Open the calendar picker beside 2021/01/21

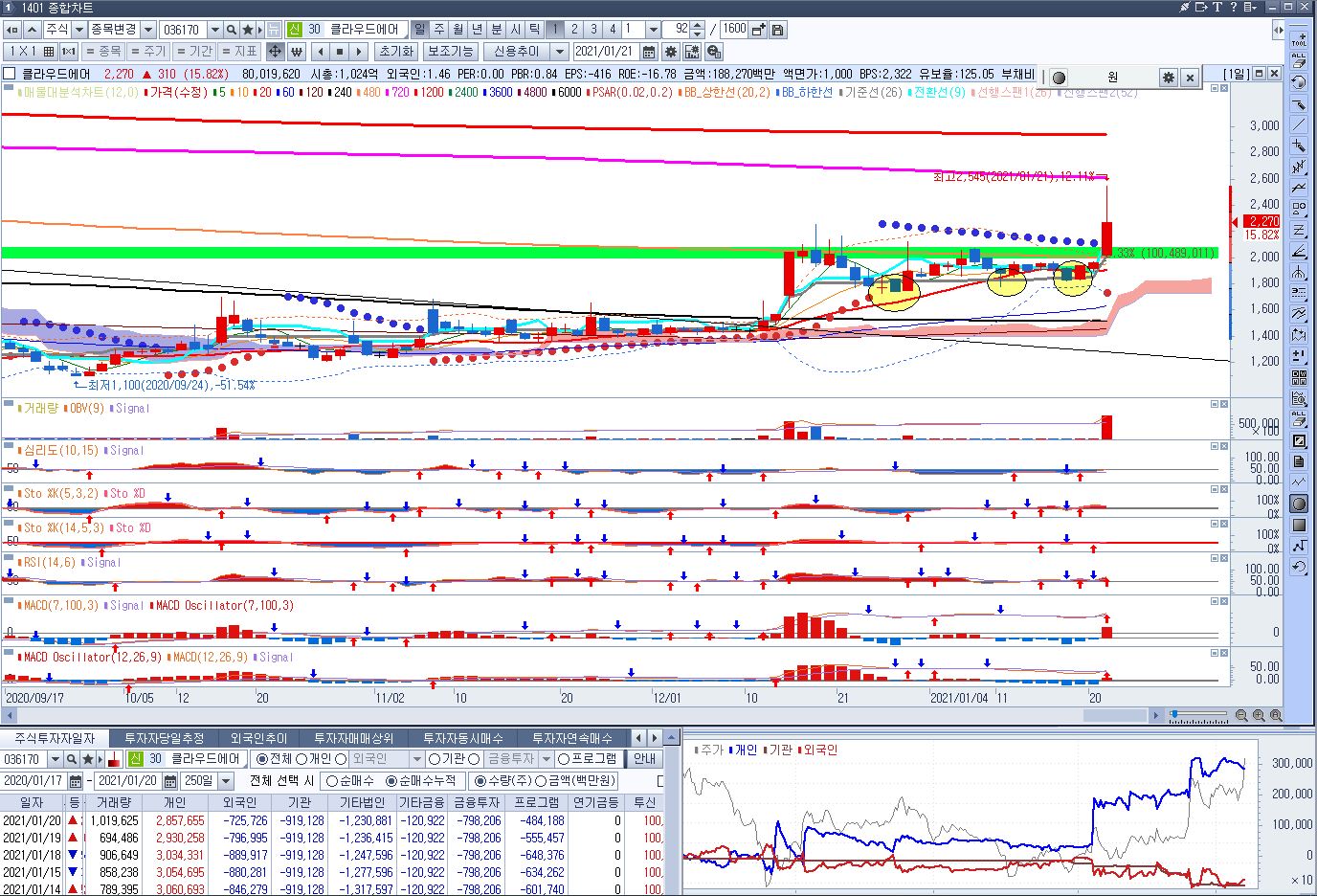click(x=649, y=52)
